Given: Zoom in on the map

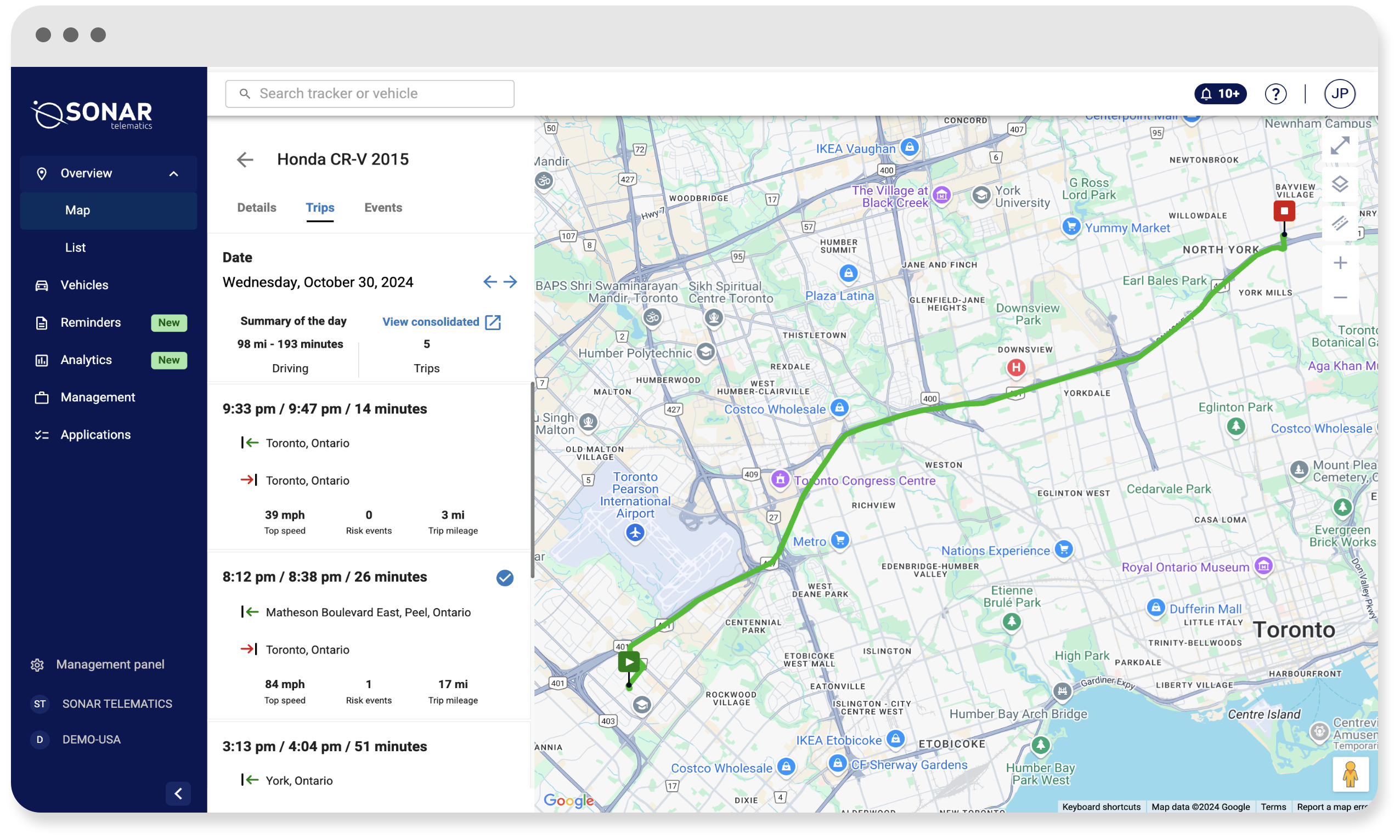Looking at the screenshot, I should (1340, 263).
